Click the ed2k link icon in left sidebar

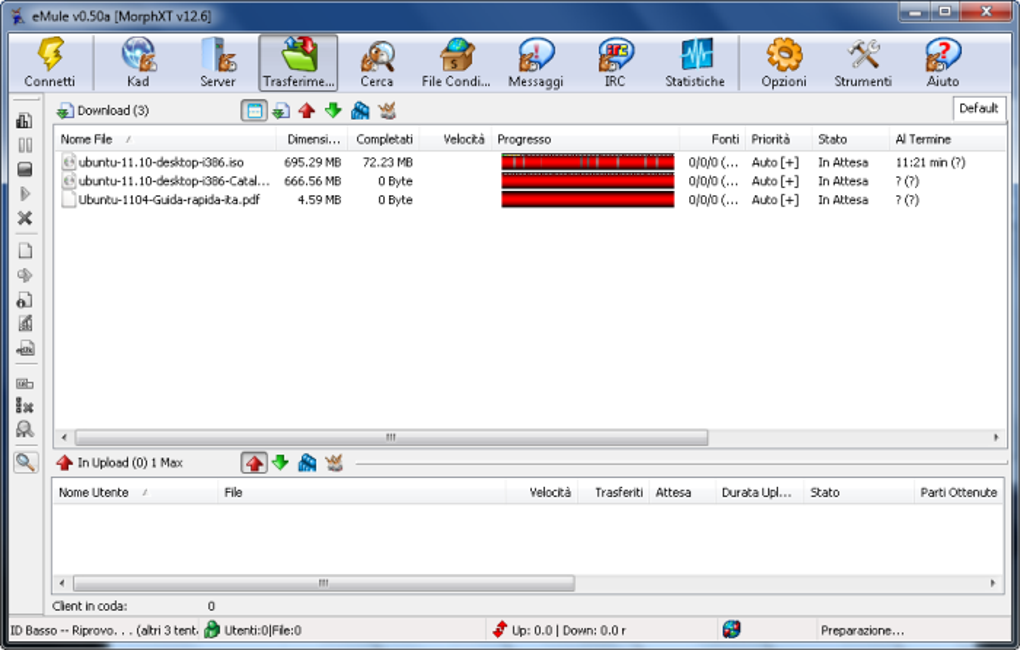(25, 348)
